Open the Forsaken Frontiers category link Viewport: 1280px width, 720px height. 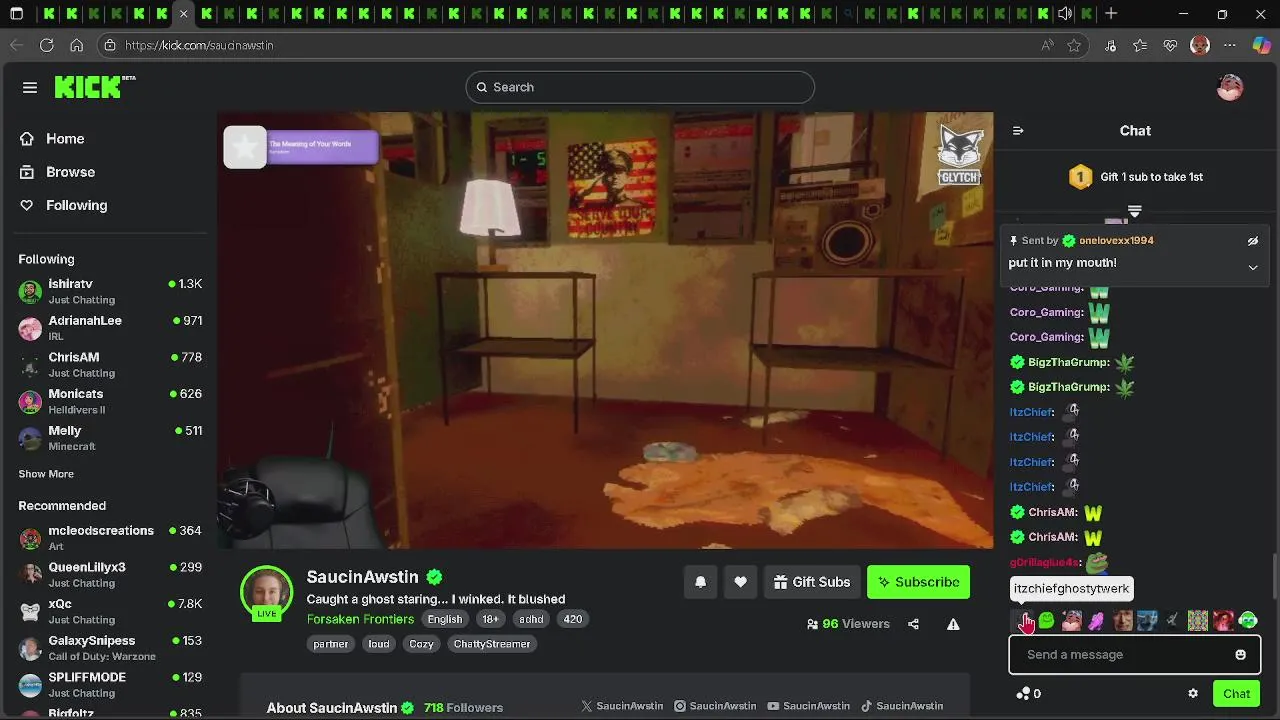click(360, 619)
